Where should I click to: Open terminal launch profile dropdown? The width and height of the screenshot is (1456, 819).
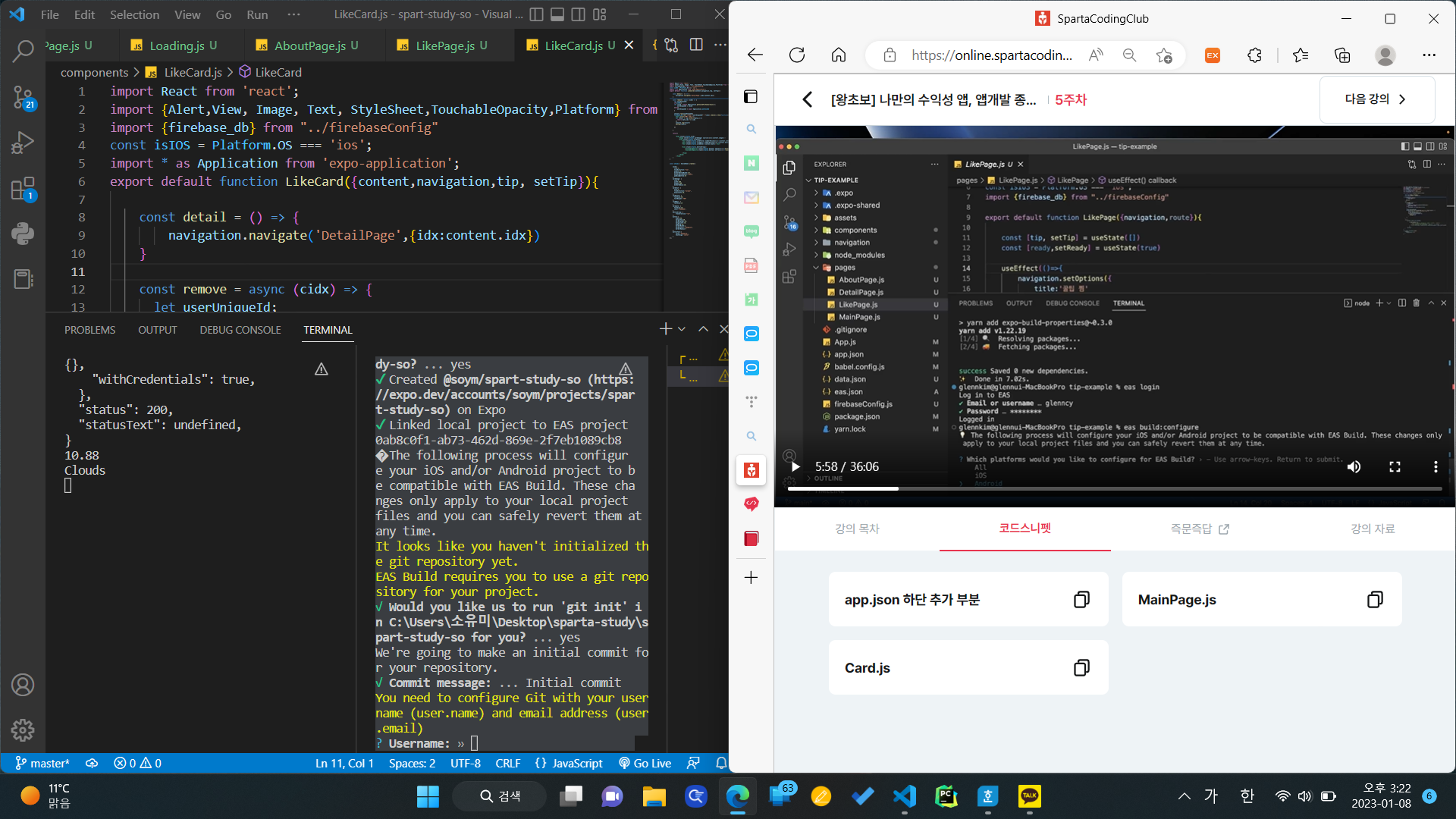tap(682, 329)
